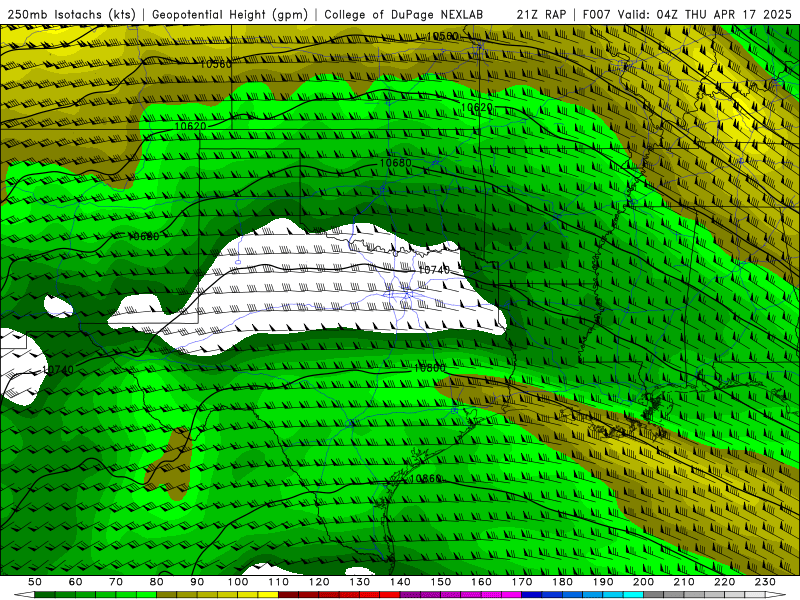Screen dimensions: 800x600
Task: Click the 210 value on the color scale
Action: (684, 582)
